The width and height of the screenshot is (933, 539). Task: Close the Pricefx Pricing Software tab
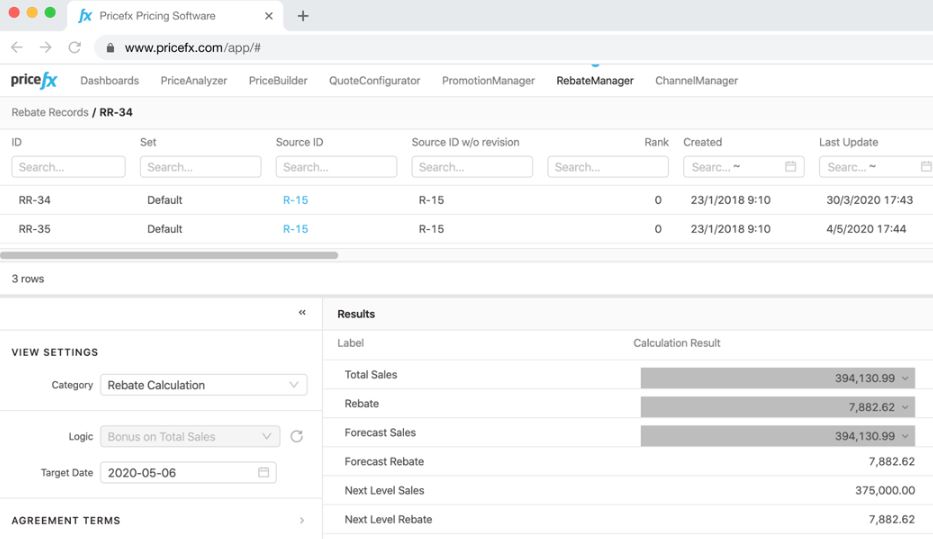(269, 16)
